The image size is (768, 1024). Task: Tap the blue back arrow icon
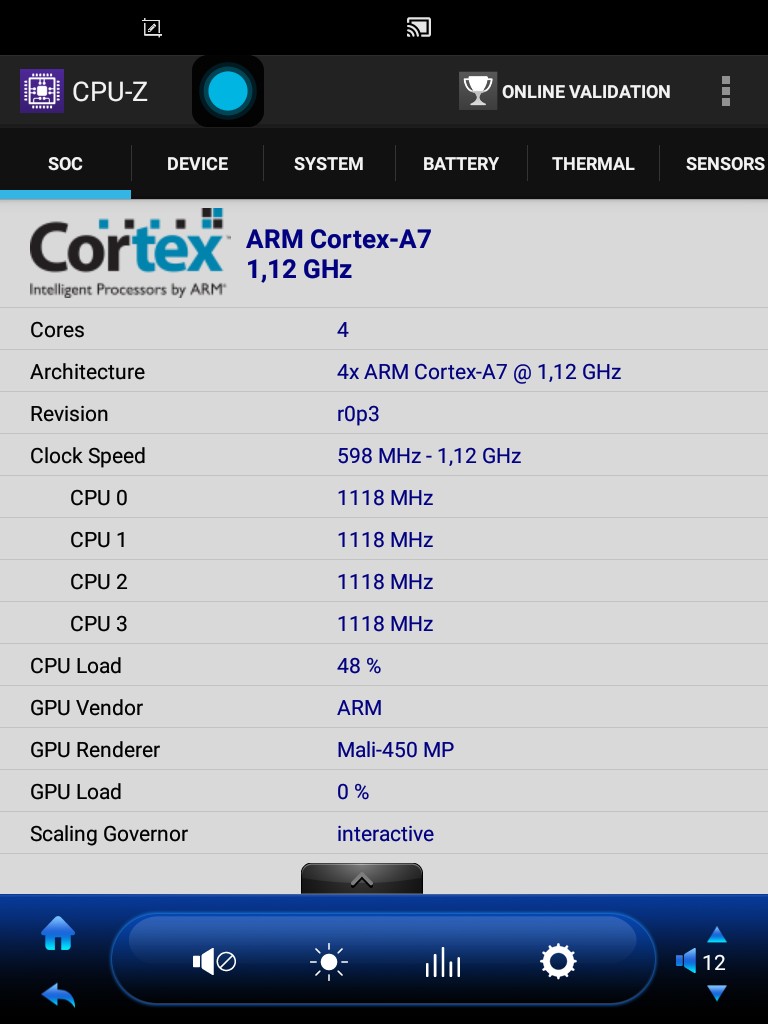[58, 995]
